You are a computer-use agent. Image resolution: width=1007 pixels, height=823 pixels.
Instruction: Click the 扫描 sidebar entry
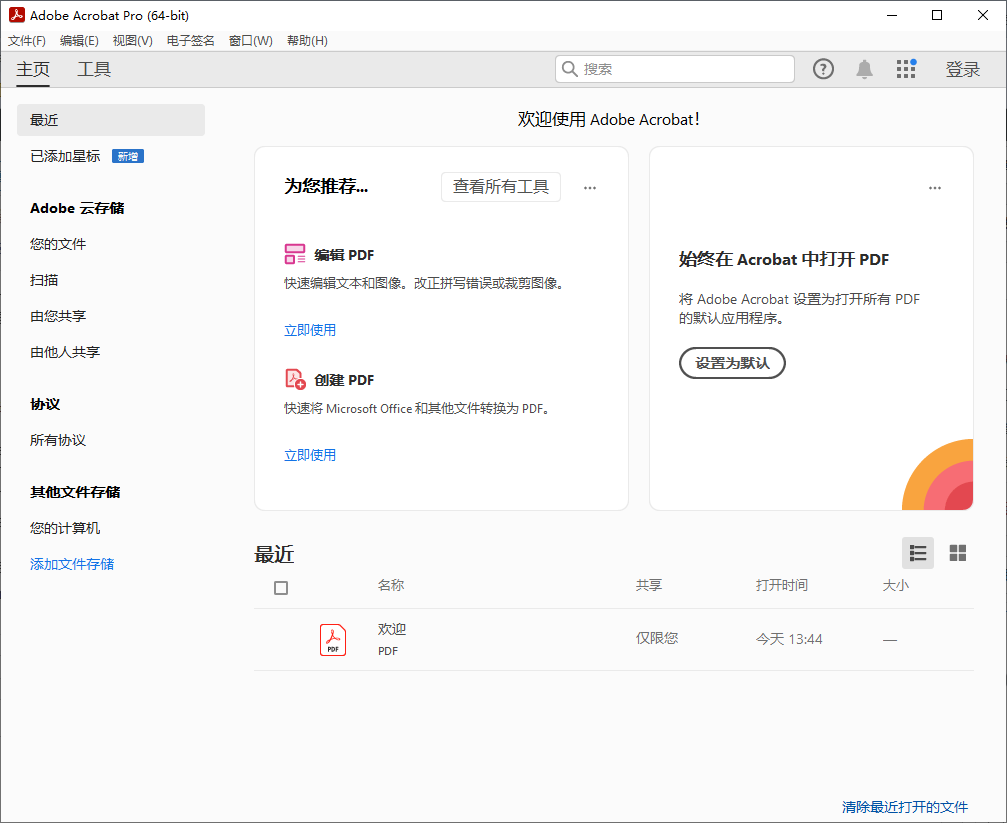pos(44,279)
